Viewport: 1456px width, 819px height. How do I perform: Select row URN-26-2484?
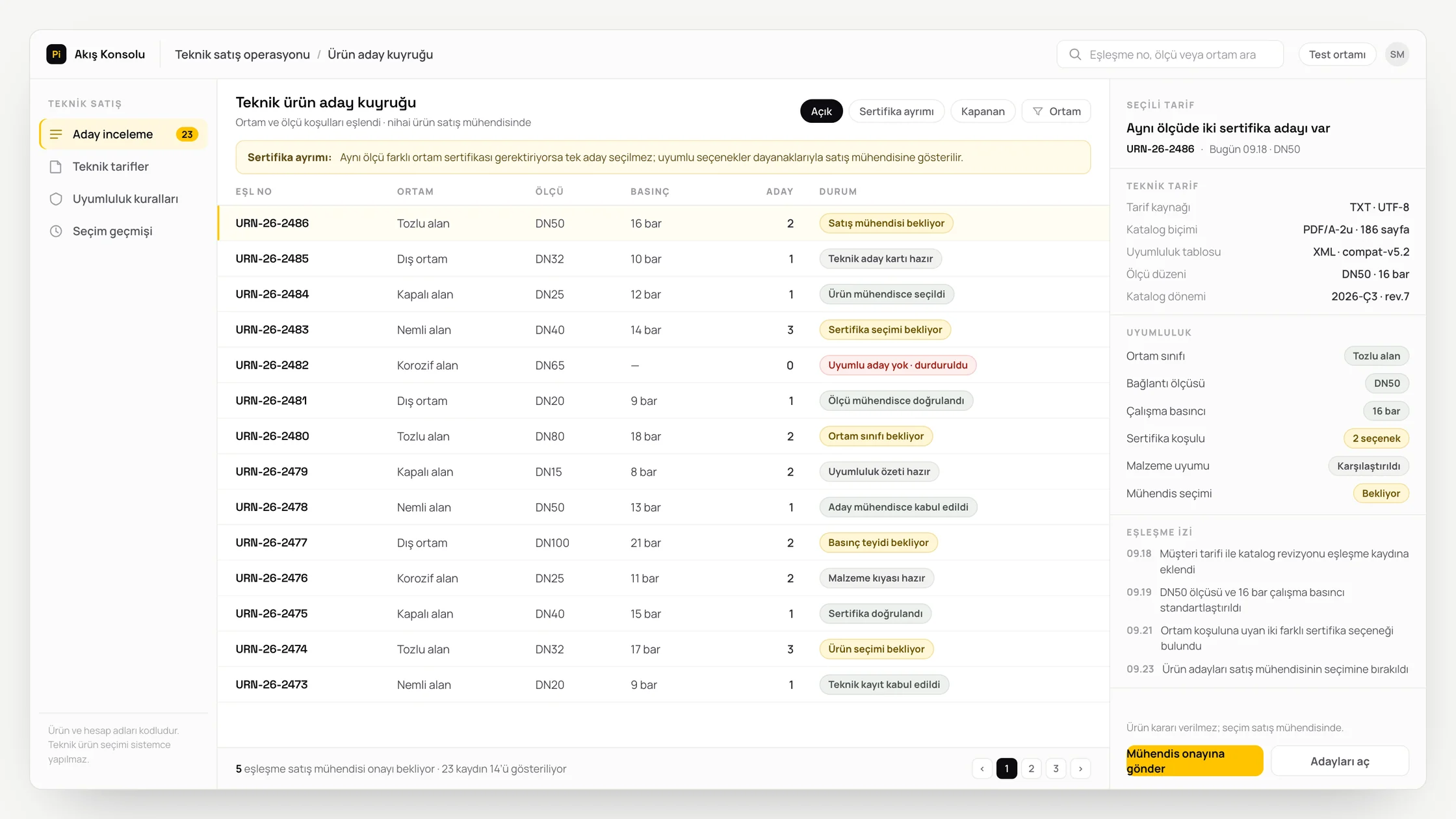pos(663,294)
